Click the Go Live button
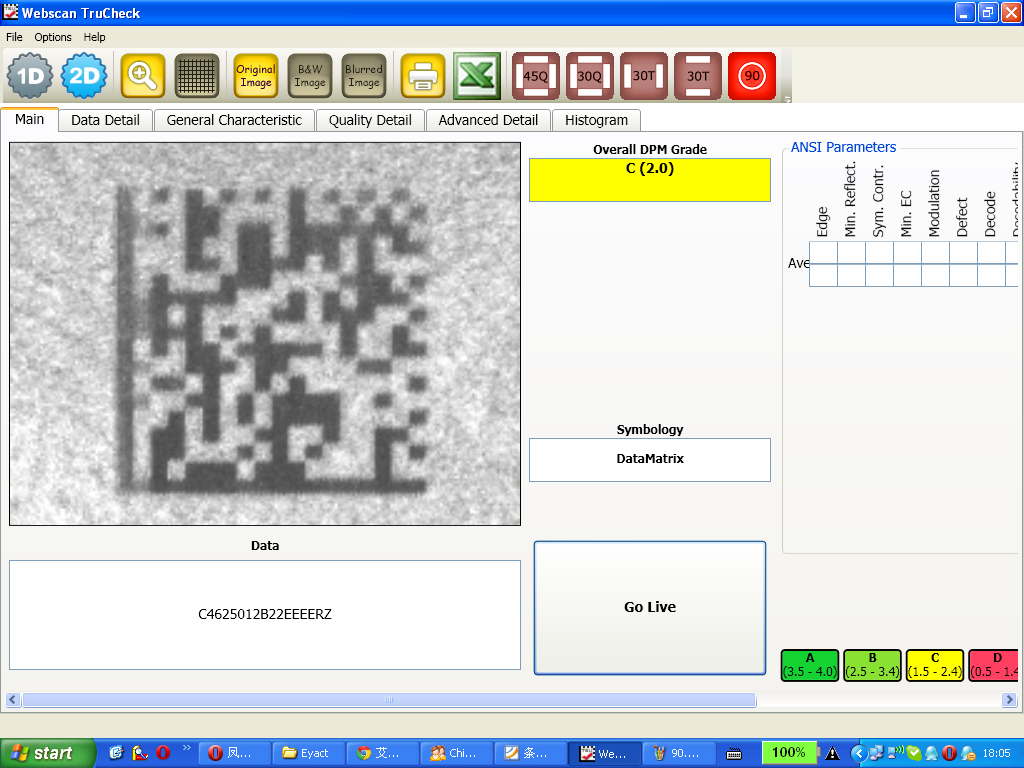Viewport: 1024px width, 768px height. (650, 607)
